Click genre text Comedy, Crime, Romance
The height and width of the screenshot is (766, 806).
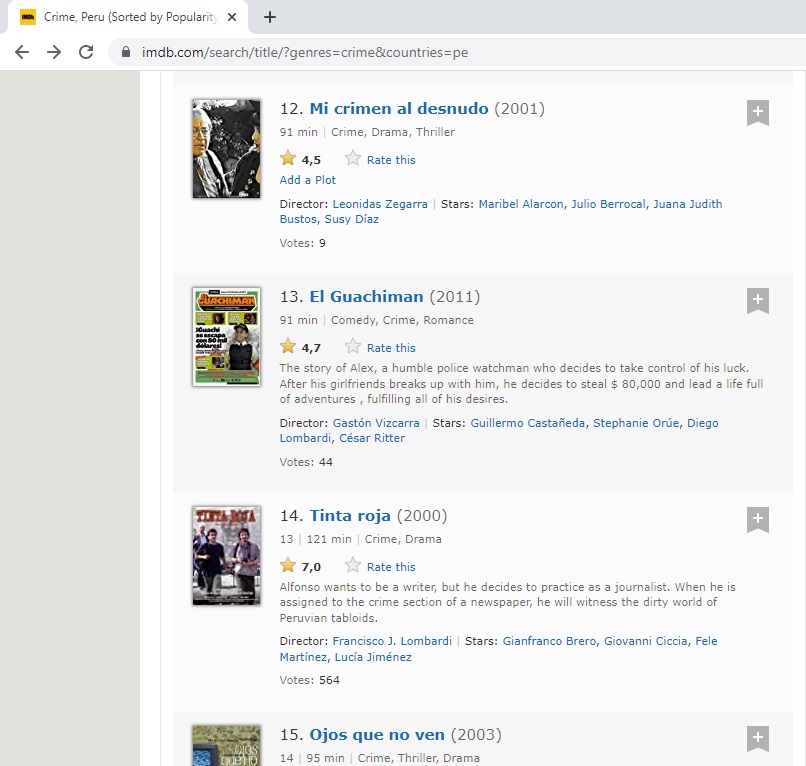click(402, 320)
